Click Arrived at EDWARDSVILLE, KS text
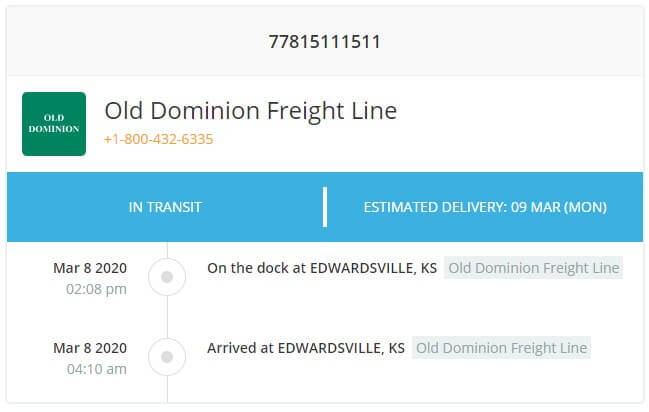Viewport: 649px width, 412px height. click(x=306, y=348)
